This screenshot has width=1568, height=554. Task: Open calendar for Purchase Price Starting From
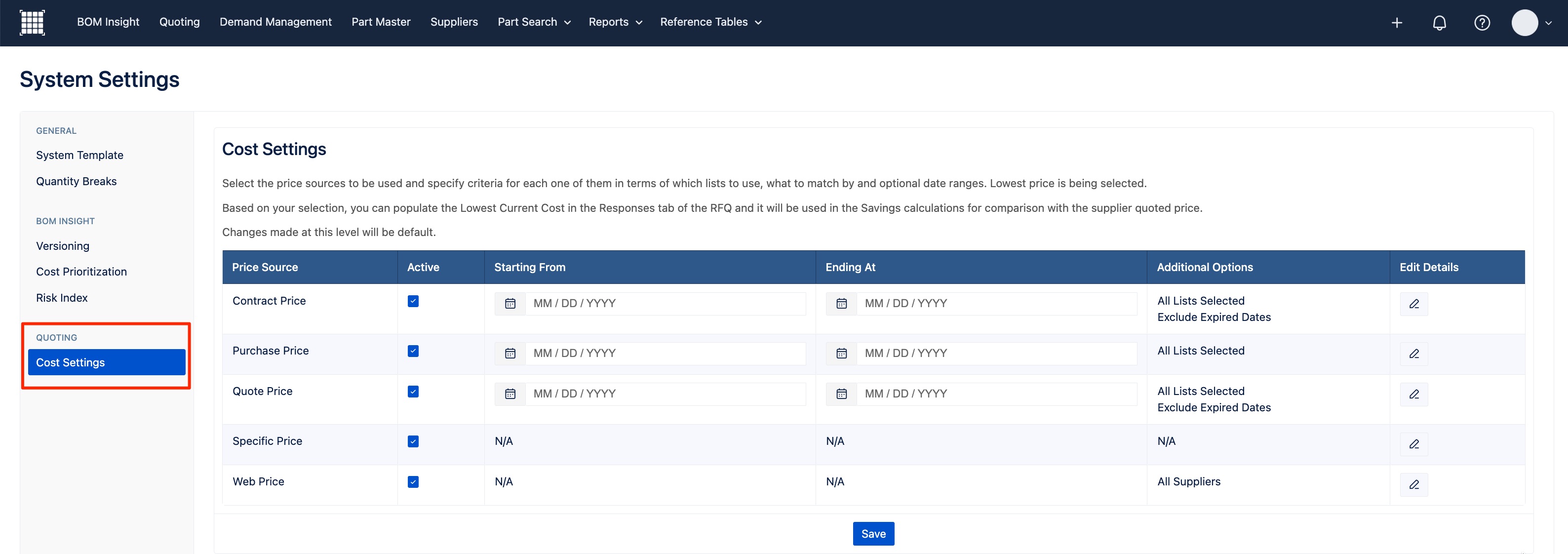click(x=510, y=354)
